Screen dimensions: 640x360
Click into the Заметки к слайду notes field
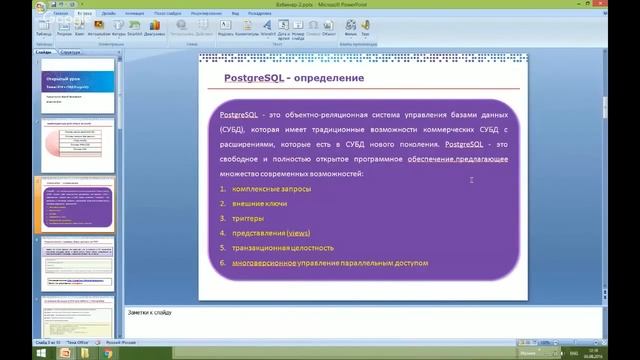tap(363, 322)
